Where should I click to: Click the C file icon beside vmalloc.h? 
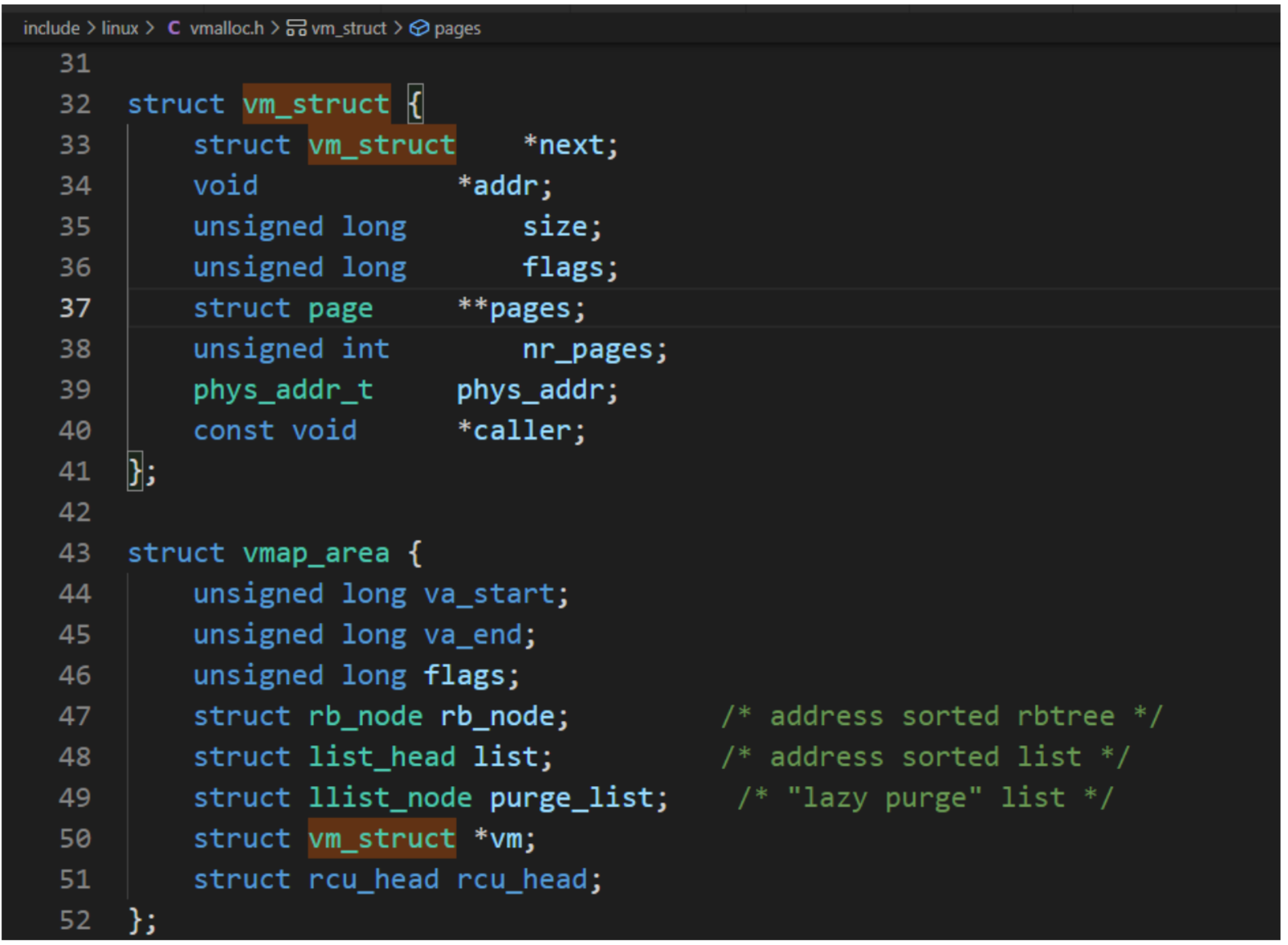point(173,28)
